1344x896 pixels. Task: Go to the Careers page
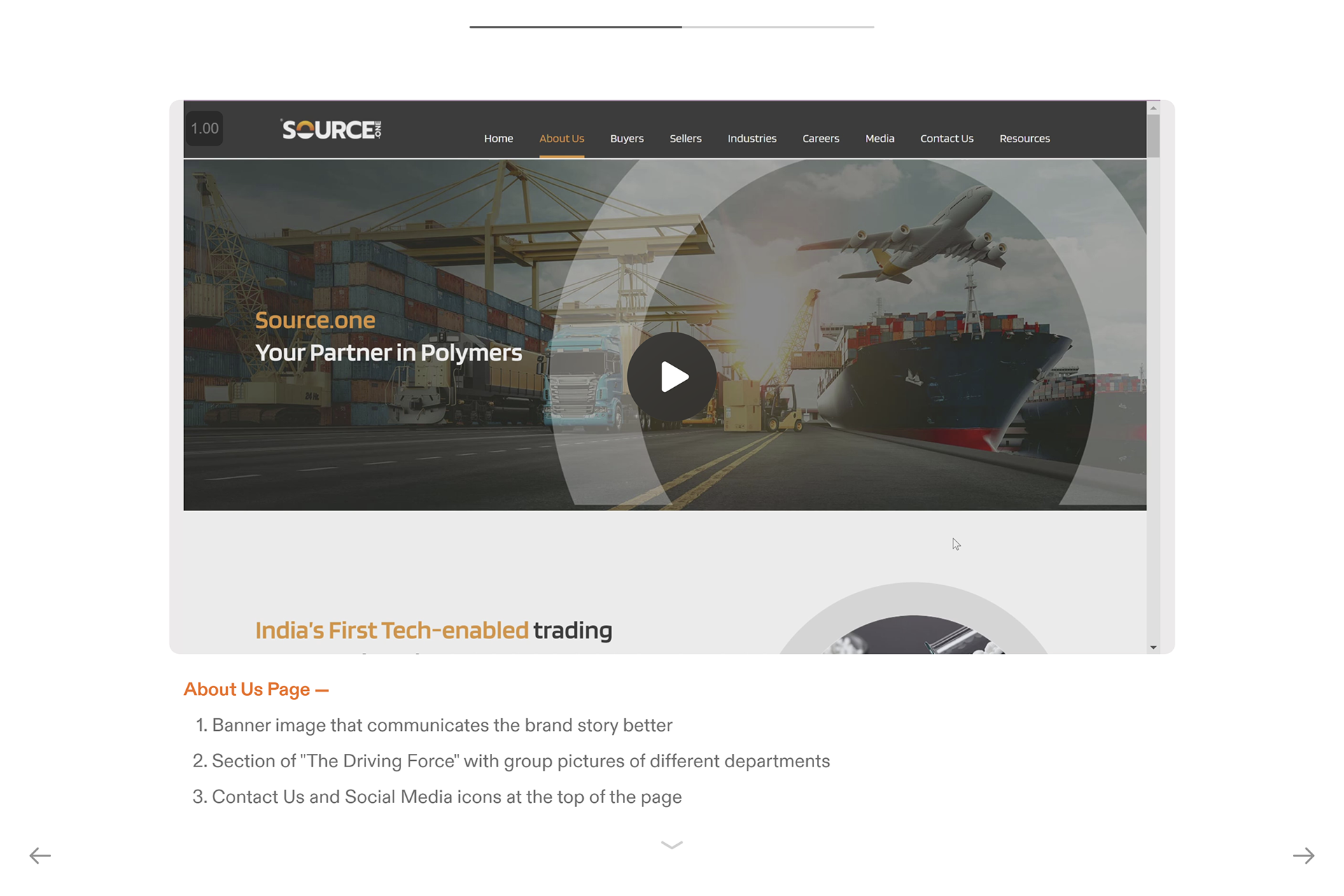tap(820, 139)
